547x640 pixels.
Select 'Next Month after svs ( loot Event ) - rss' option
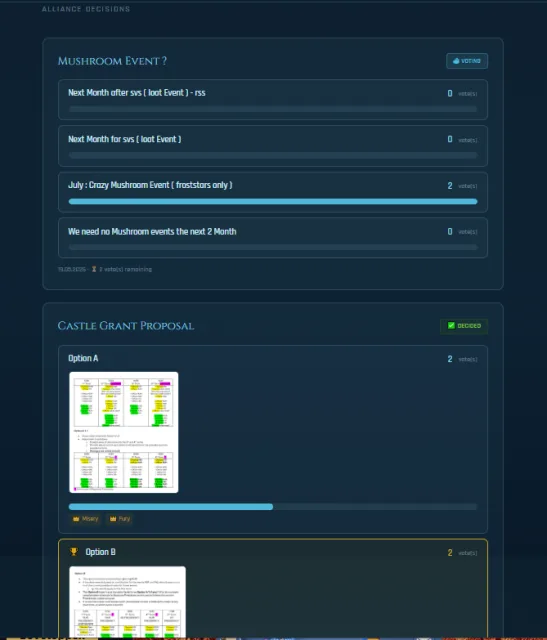(x=273, y=100)
